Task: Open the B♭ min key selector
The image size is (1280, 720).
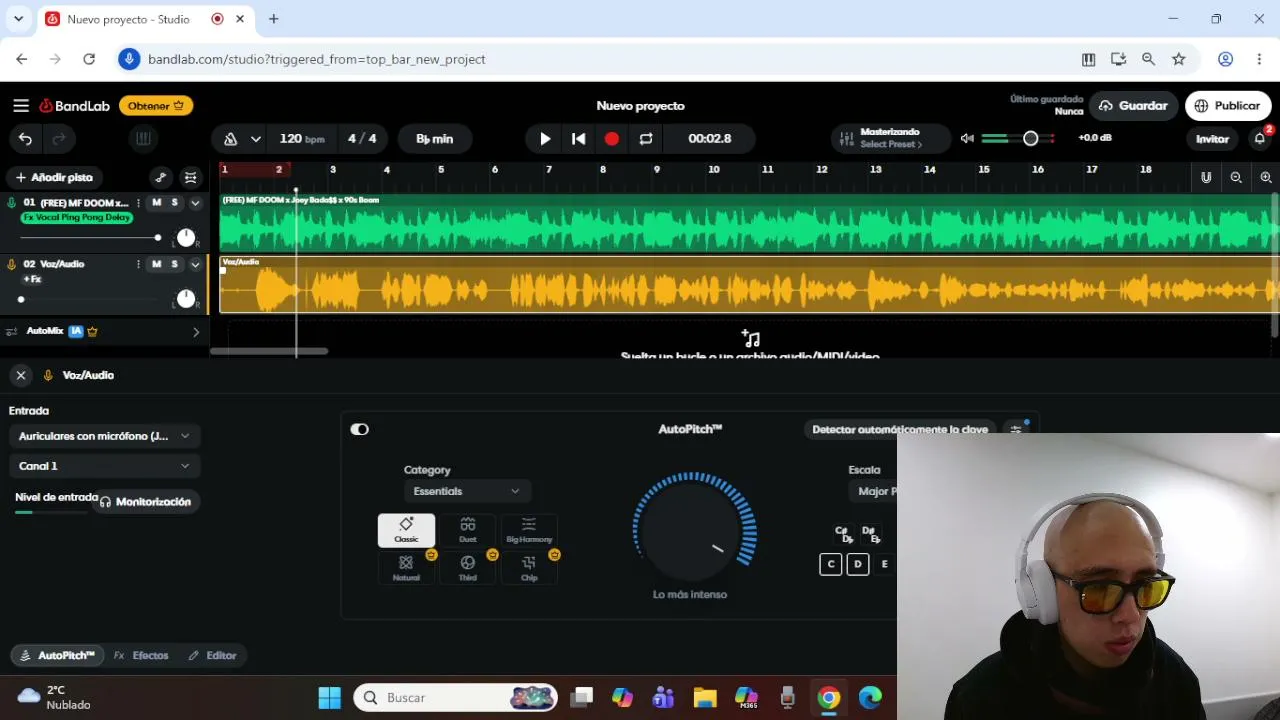Action: 435,139
